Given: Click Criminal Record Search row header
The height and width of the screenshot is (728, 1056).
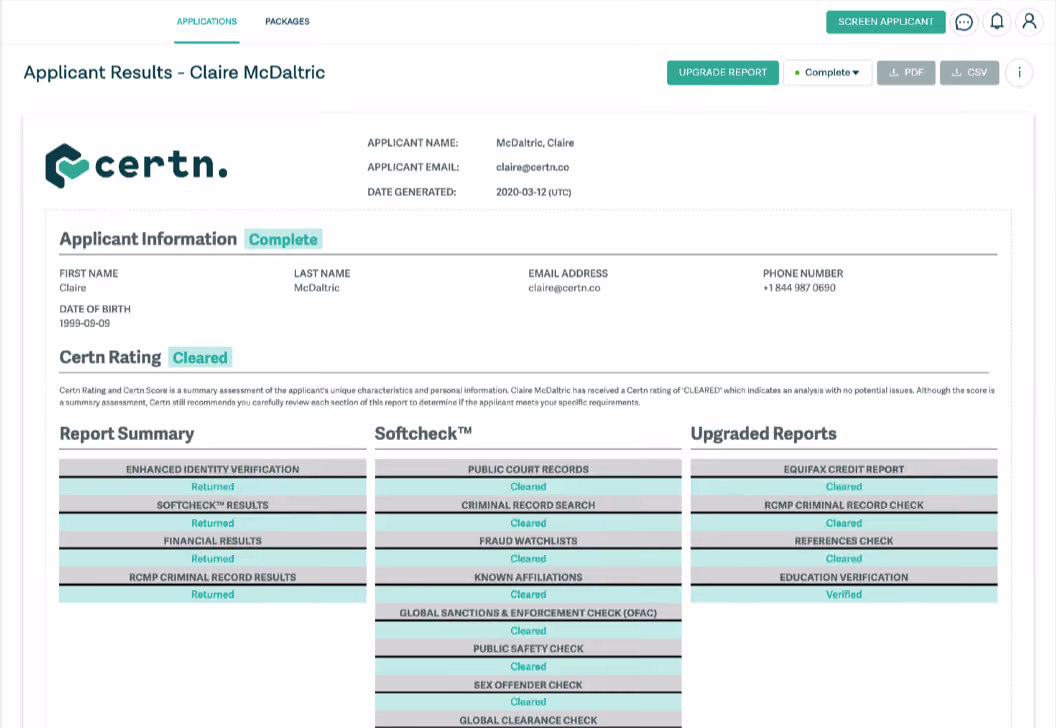Looking at the screenshot, I should [528, 505].
